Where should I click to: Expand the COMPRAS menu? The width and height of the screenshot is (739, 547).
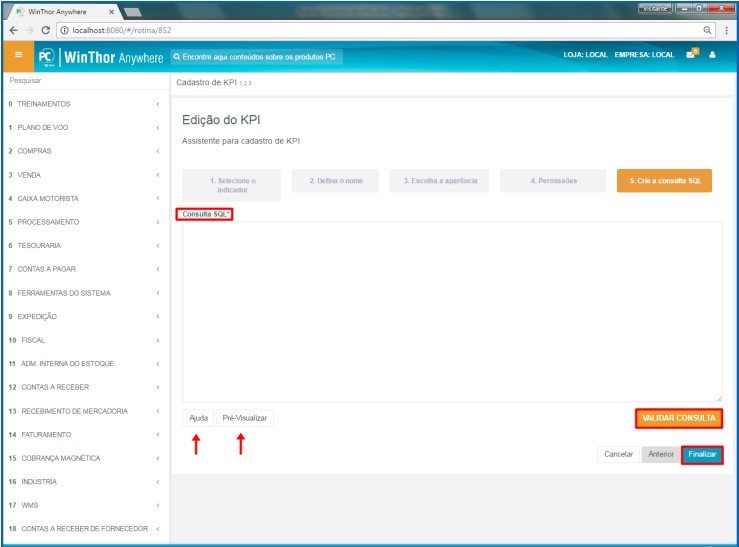point(85,151)
